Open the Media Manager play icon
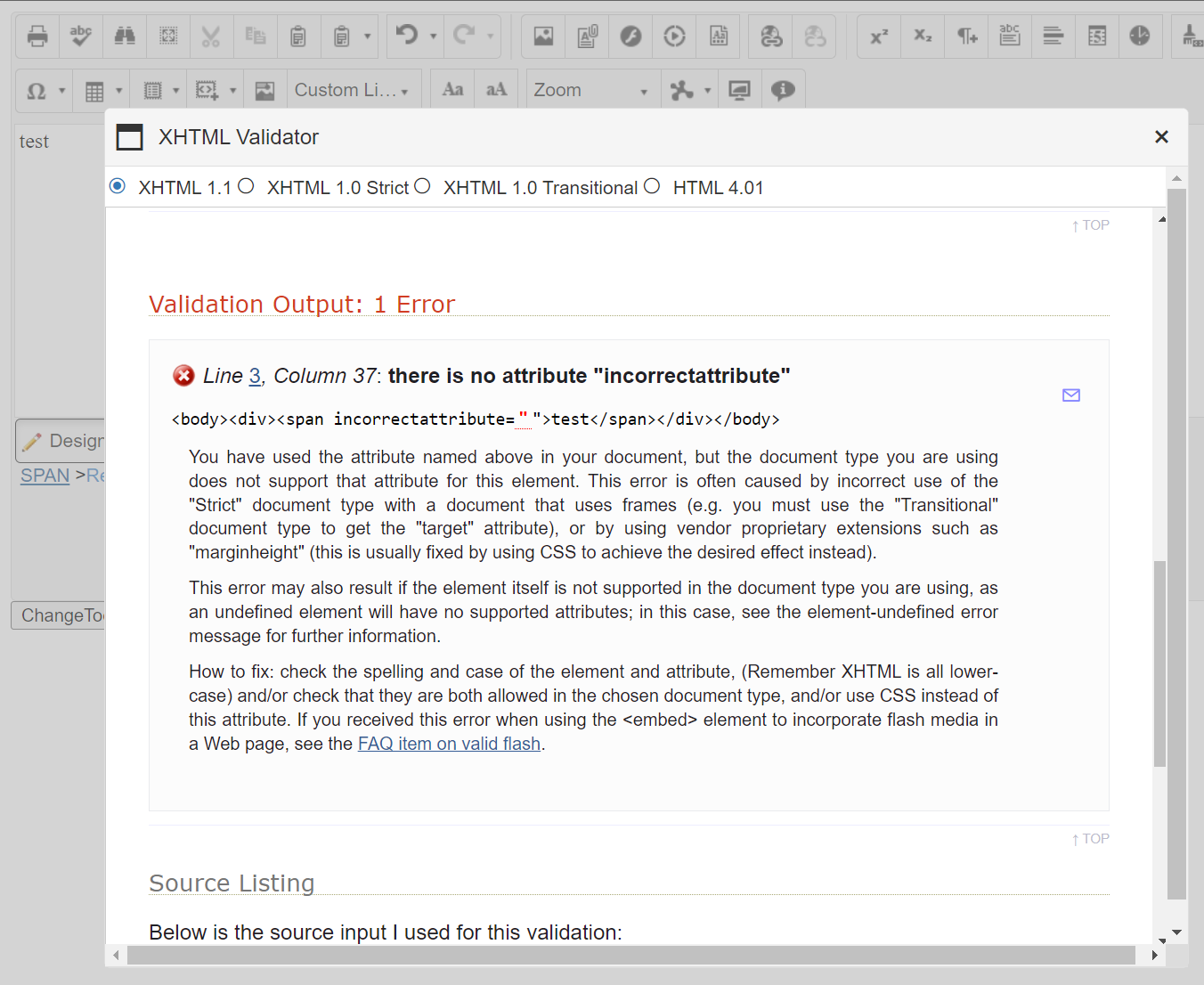Image resolution: width=1204 pixels, height=985 pixels. (675, 37)
